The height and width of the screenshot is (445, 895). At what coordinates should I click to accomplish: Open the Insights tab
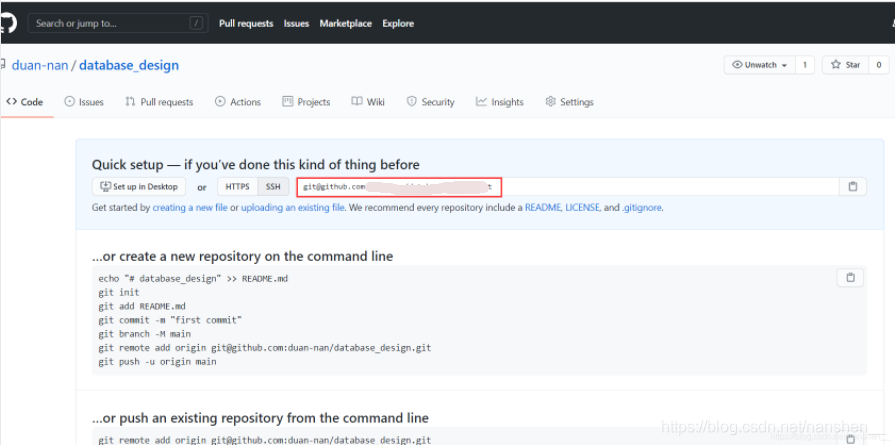click(x=499, y=102)
